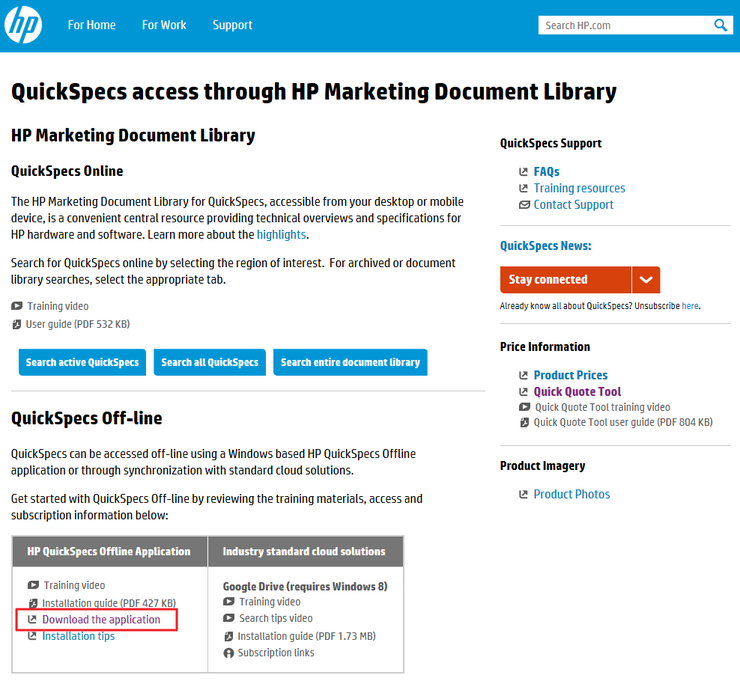Click the search magnifier icon

(720, 25)
